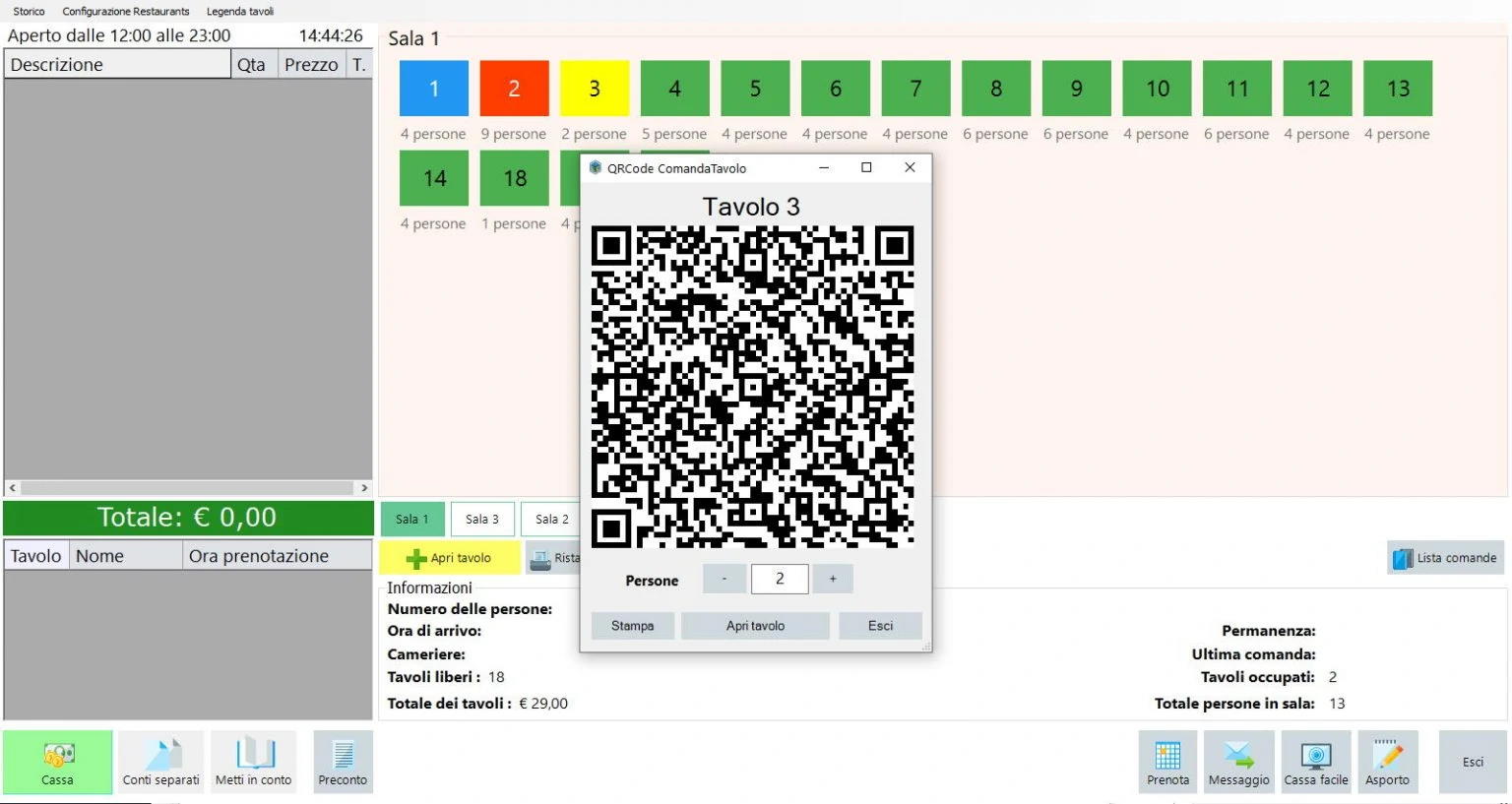Decrease Persone with minus button

coord(724,579)
